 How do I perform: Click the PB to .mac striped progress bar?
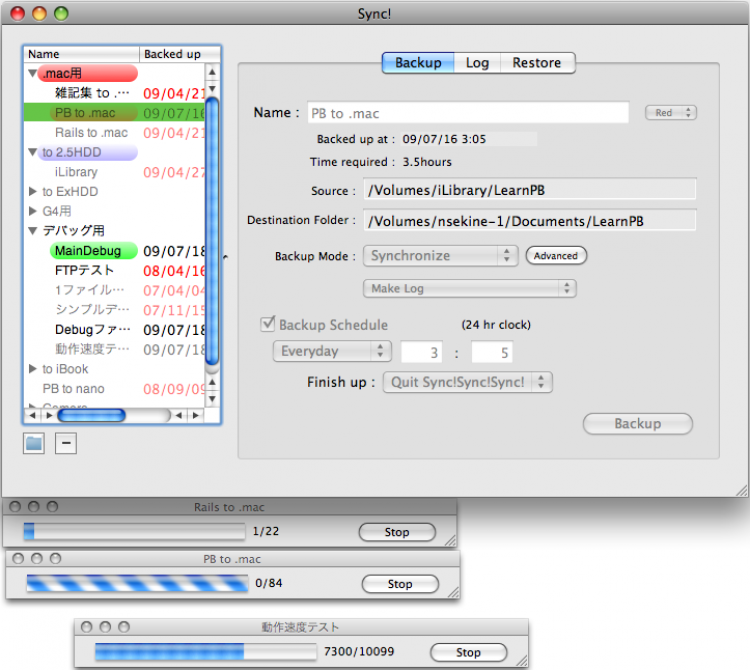click(137, 583)
